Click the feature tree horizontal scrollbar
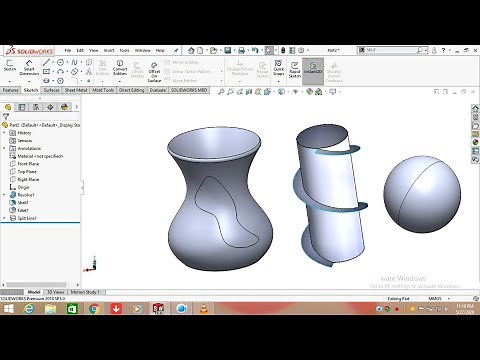 36,285
